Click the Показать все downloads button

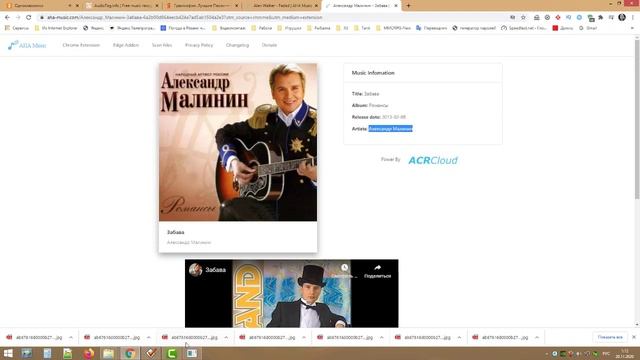(x=610, y=337)
